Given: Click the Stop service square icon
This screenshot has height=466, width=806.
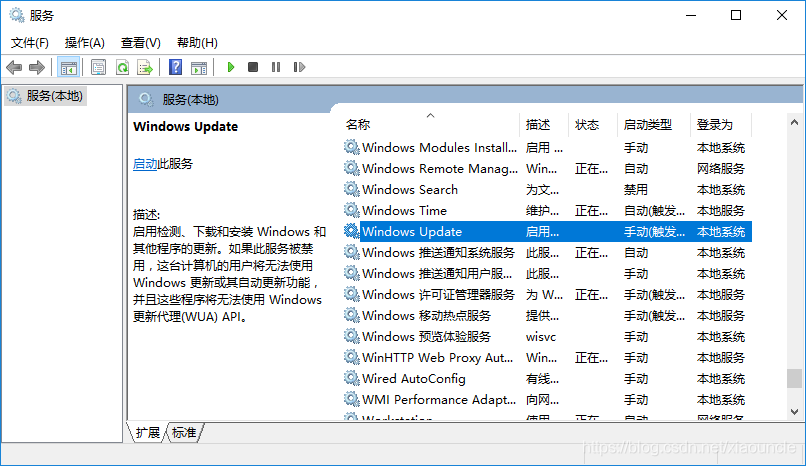Looking at the screenshot, I should pos(253,67).
